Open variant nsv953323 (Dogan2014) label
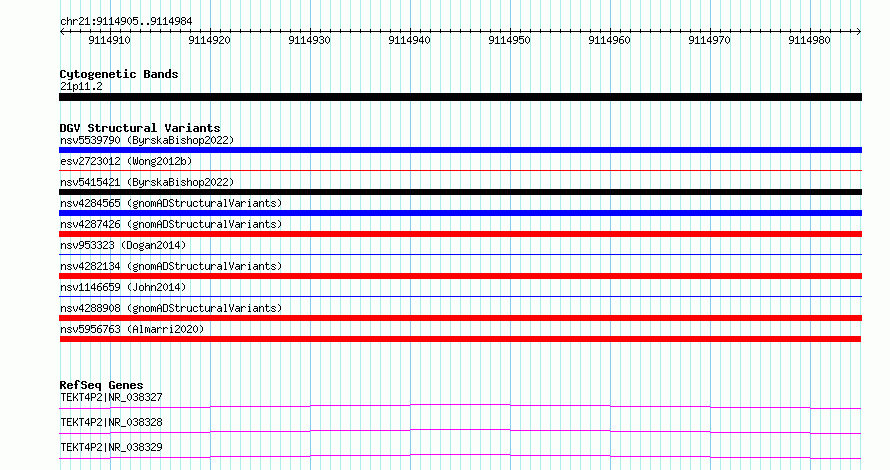 [x=123, y=245]
